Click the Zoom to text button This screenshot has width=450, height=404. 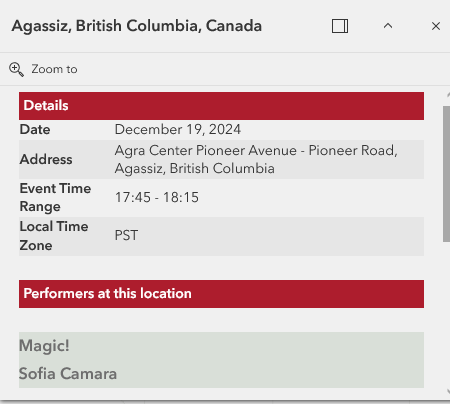pyautogui.click(x=54, y=69)
